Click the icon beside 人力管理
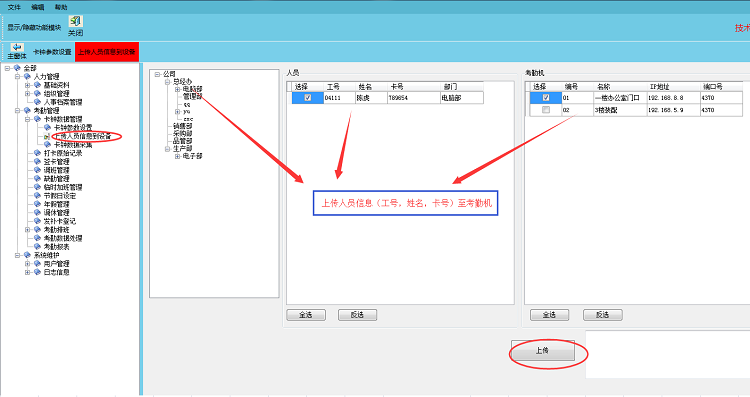Image resolution: width=750 pixels, height=397 pixels. click(x=27, y=77)
